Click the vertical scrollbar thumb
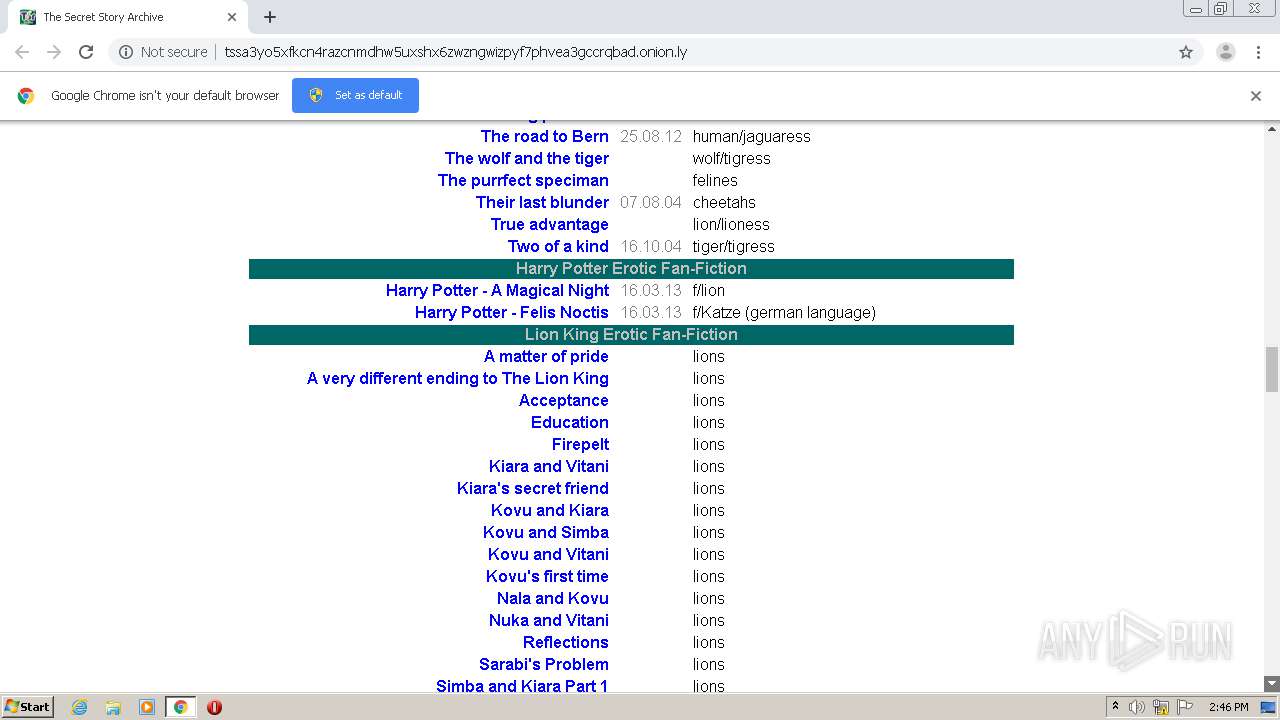This screenshot has width=1280, height=720. 1272,369
